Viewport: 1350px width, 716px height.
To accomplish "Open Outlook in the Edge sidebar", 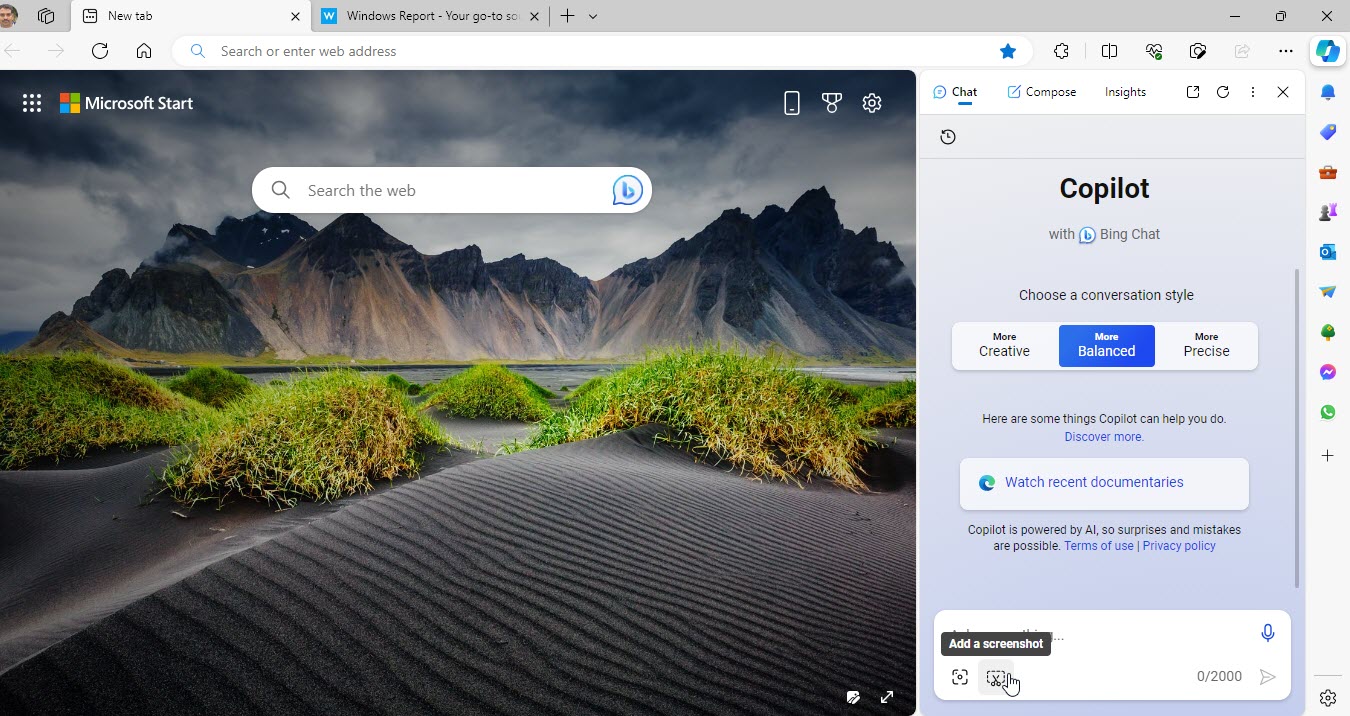I will pos(1328,252).
